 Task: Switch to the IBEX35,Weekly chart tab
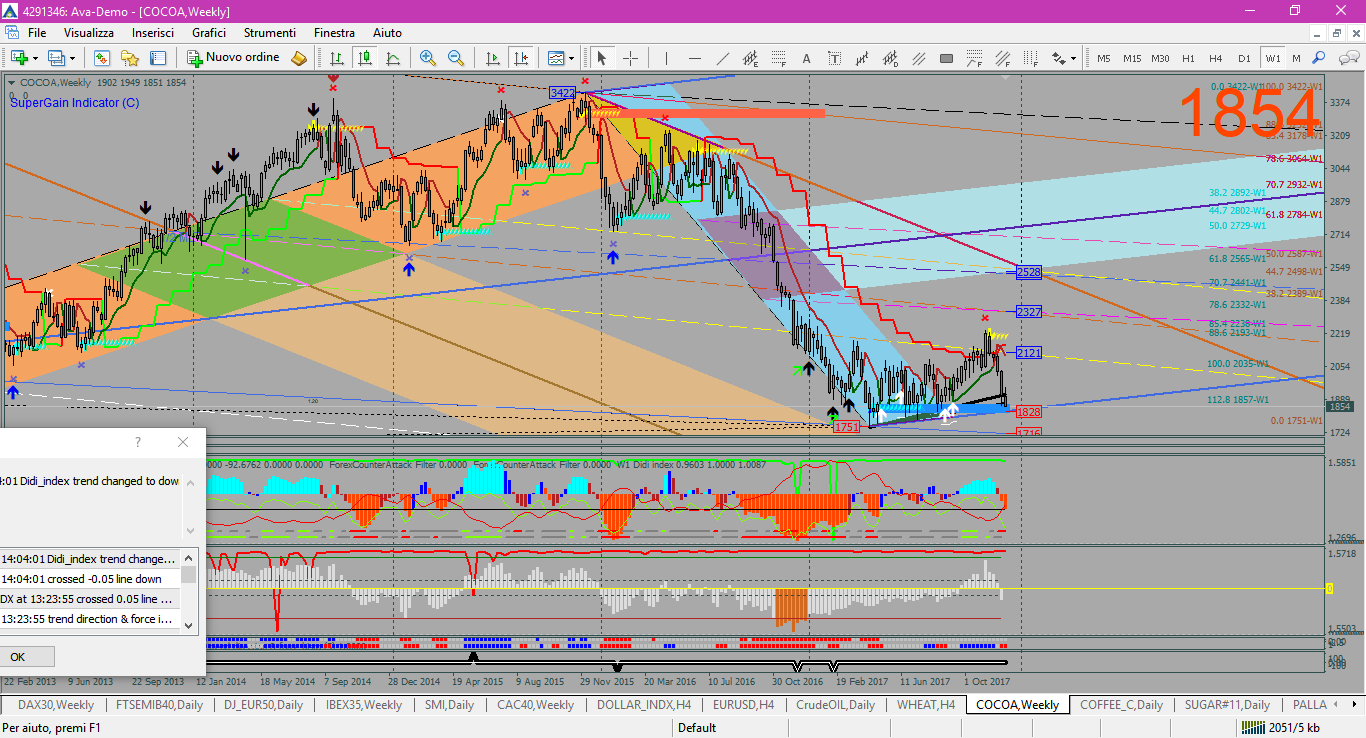pos(366,705)
